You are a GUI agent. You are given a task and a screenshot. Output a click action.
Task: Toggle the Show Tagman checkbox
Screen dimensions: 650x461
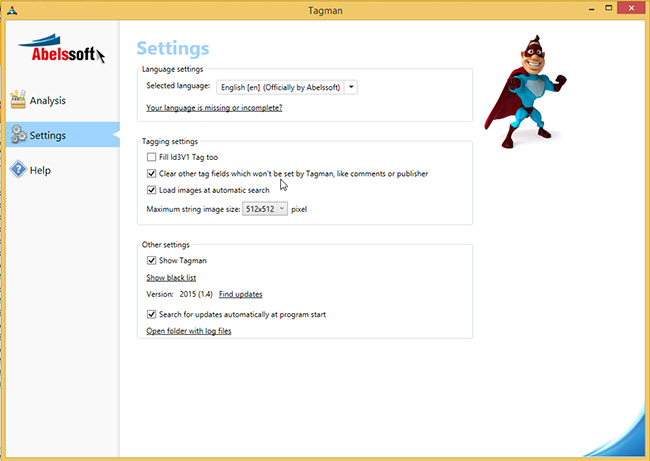(152, 261)
